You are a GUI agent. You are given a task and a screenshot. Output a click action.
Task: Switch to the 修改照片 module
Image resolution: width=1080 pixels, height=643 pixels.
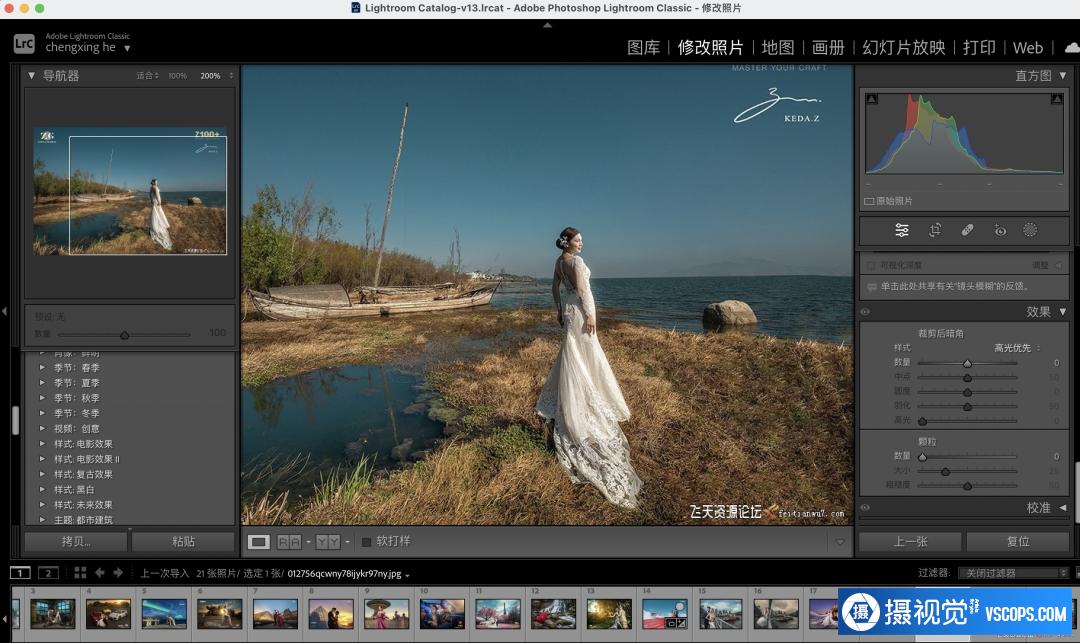[x=711, y=48]
